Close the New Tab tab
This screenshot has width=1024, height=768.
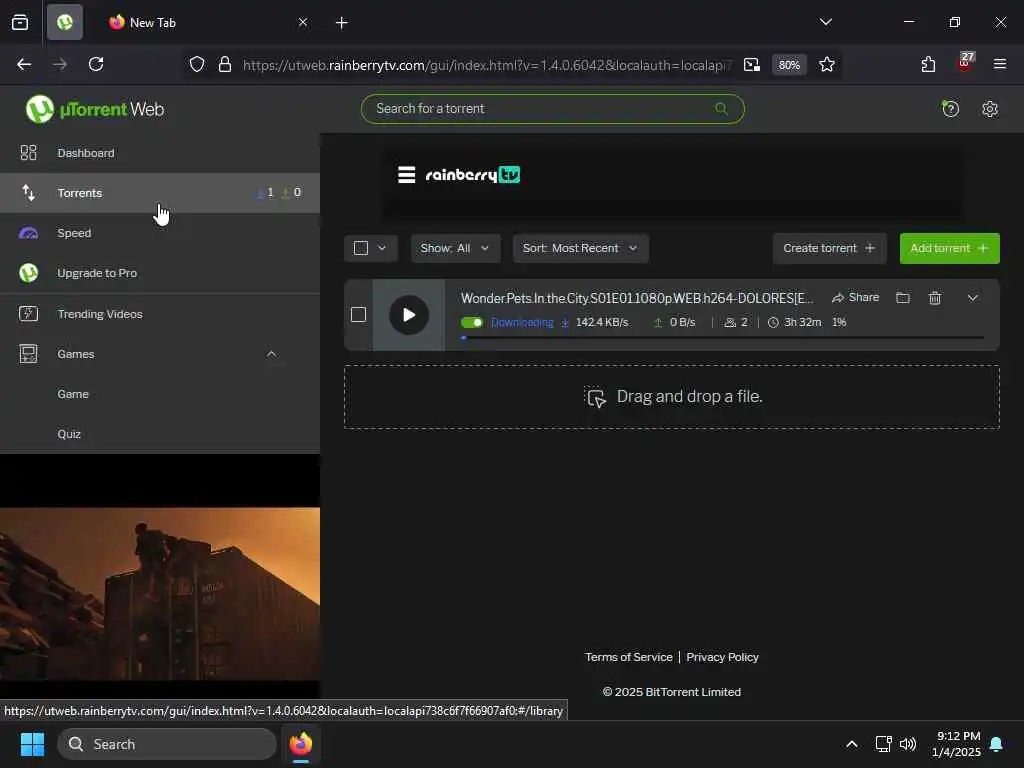[302, 22]
